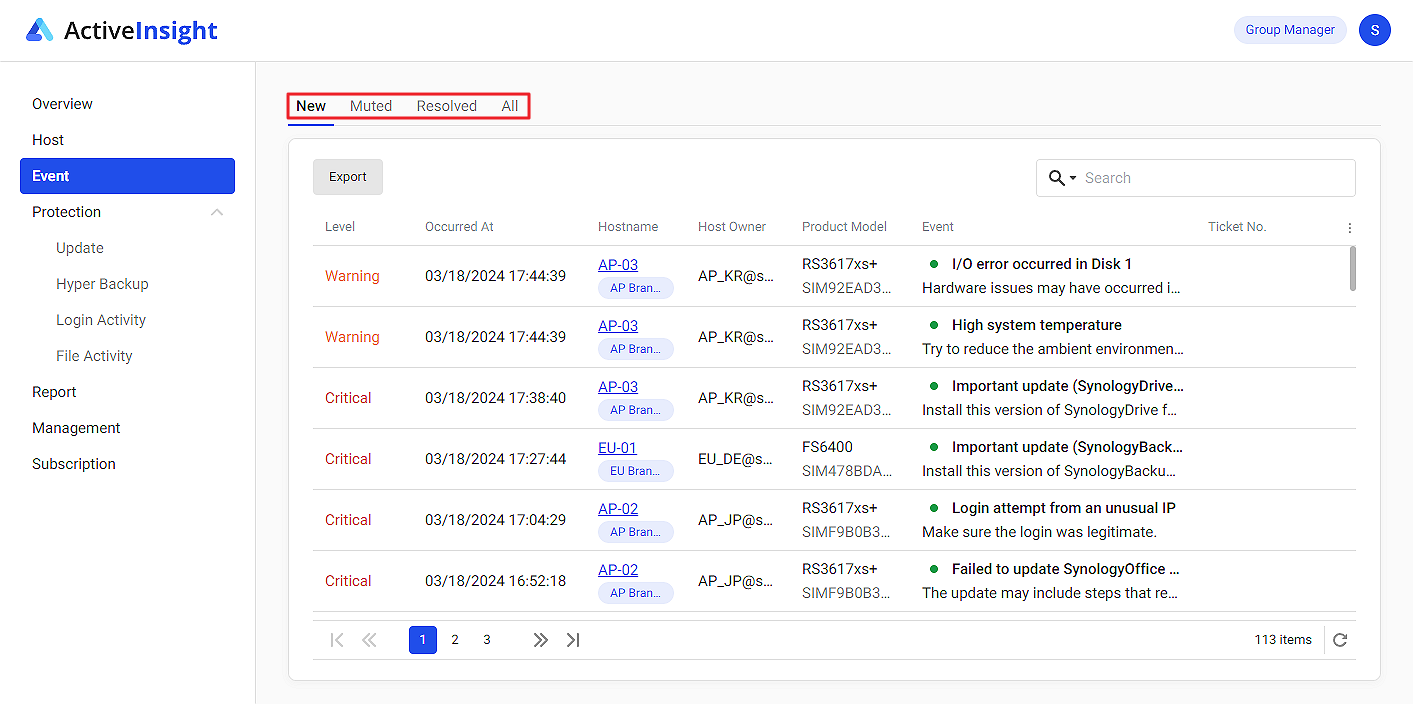Select Hyper Backup in the sidebar

(102, 283)
